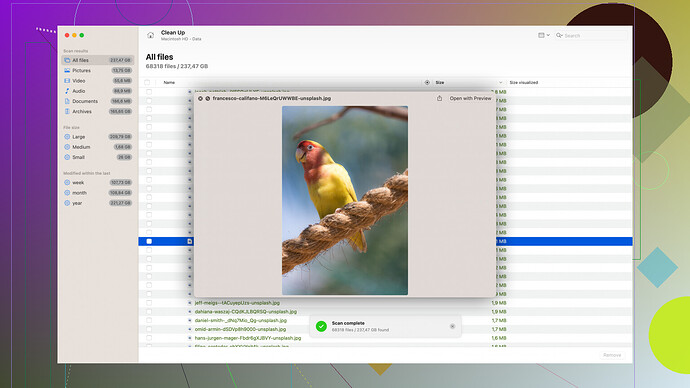Image resolution: width=690 pixels, height=388 pixels.
Task: Open the view layout dropdown in toolbar
Action: (x=544, y=35)
